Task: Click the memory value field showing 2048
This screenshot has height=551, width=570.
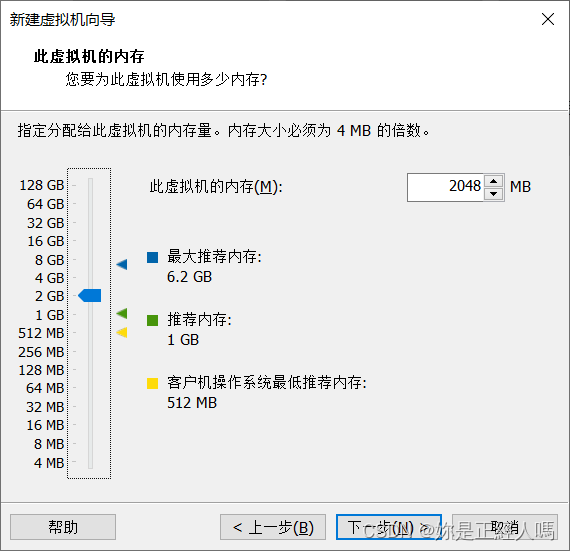Action: point(446,187)
